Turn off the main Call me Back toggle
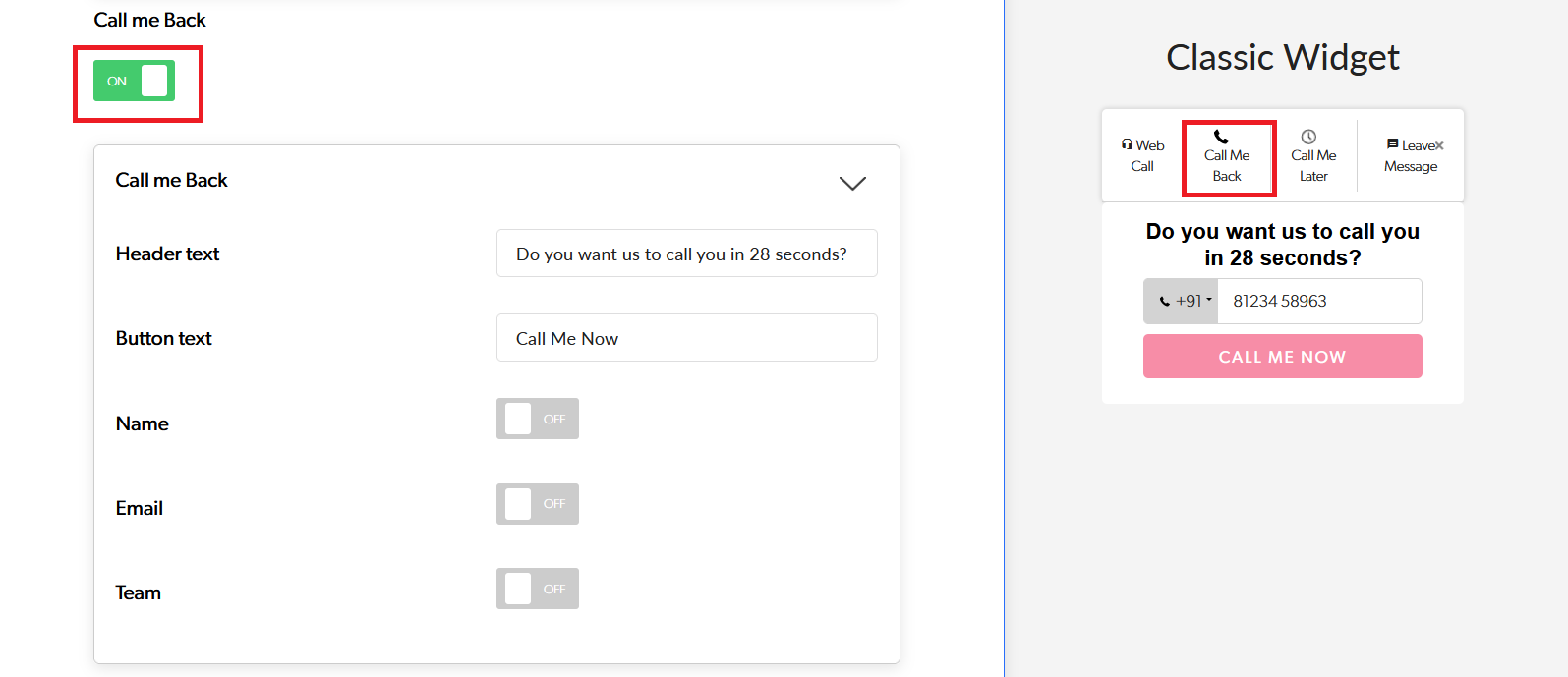The height and width of the screenshot is (677, 1568). [x=135, y=81]
